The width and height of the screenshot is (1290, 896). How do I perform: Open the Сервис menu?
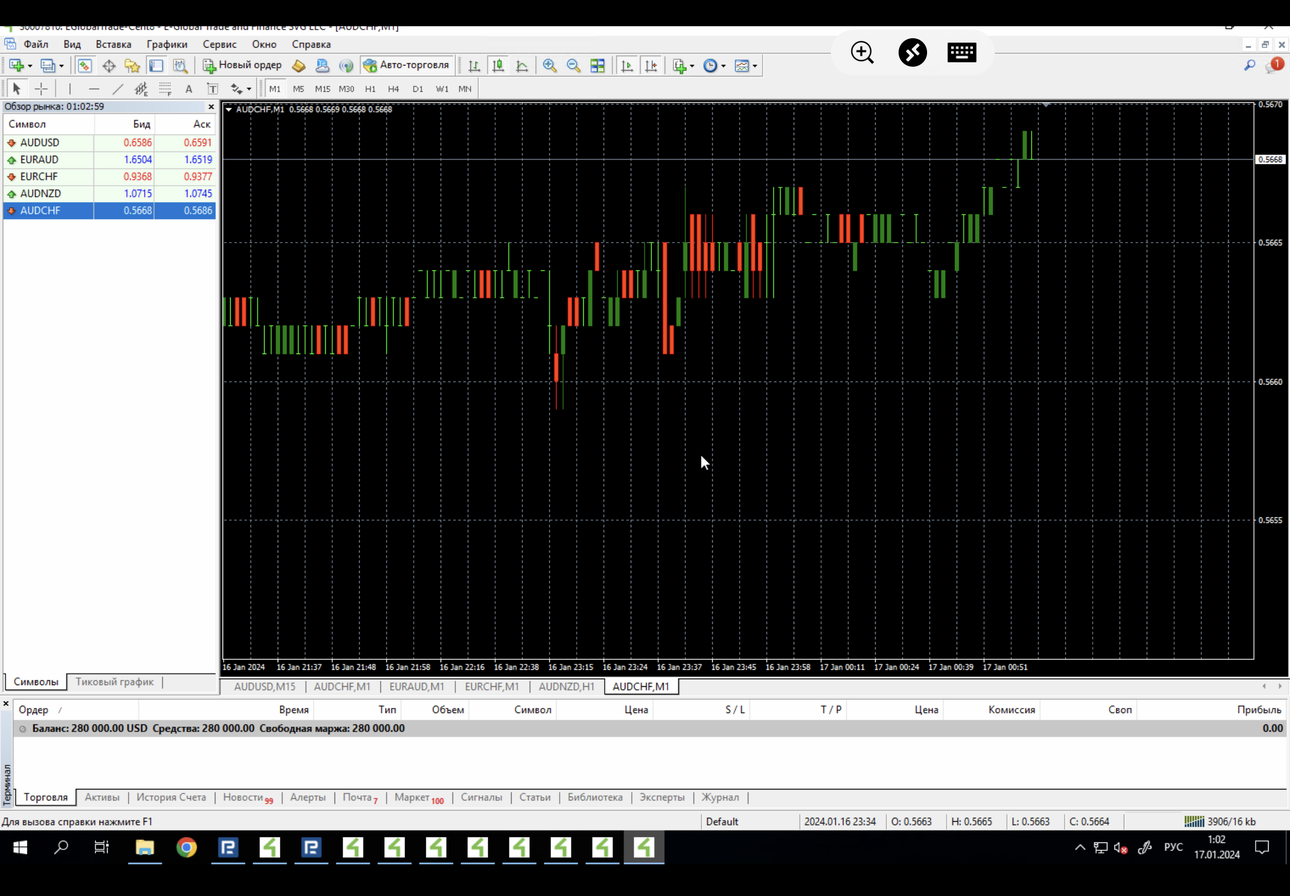(x=220, y=44)
